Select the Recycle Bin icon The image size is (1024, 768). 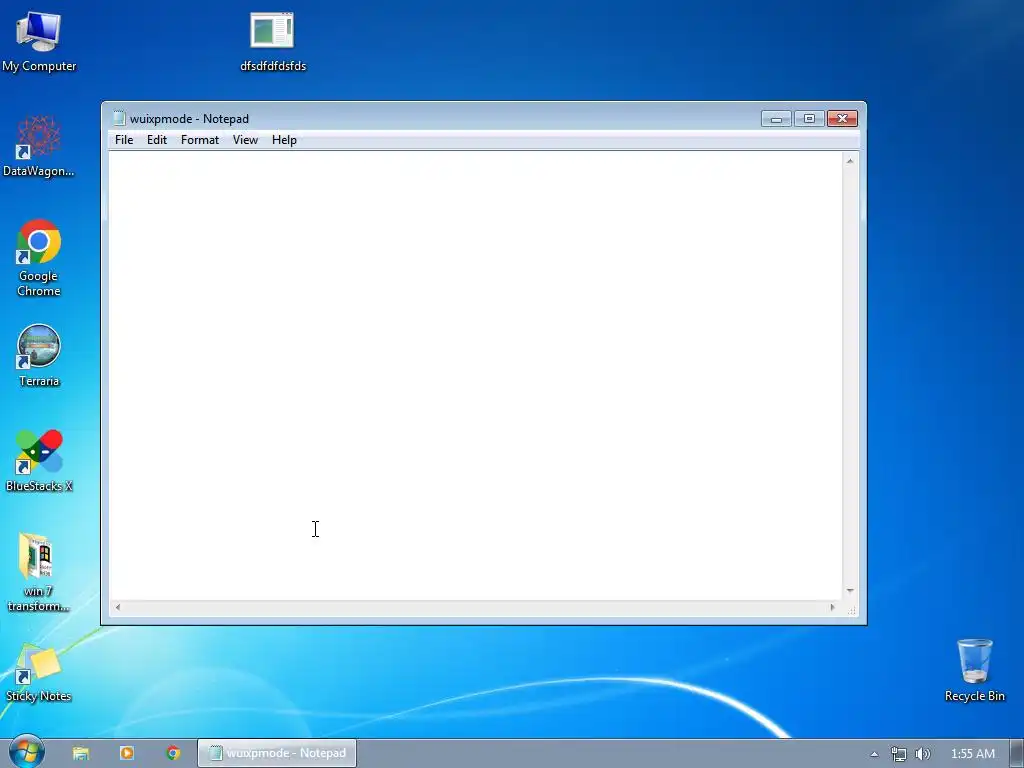pyautogui.click(x=974, y=671)
